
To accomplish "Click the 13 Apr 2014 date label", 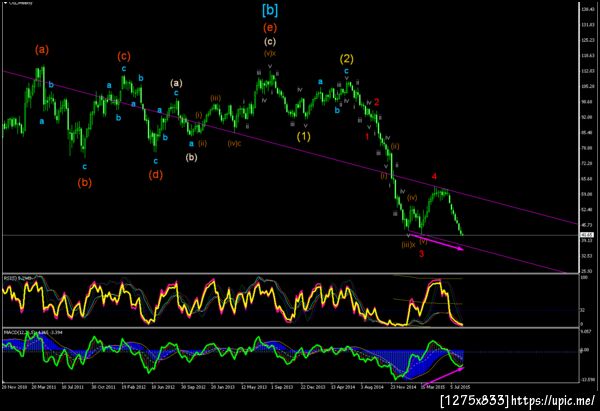I will click(343, 387).
